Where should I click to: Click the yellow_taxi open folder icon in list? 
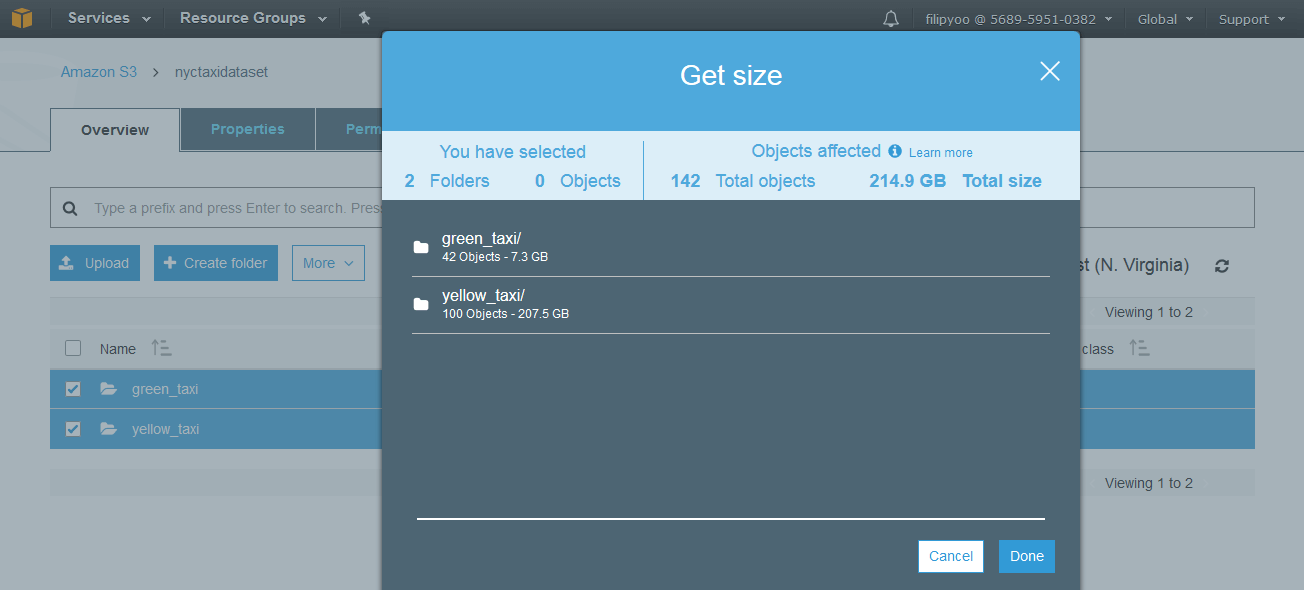point(109,429)
